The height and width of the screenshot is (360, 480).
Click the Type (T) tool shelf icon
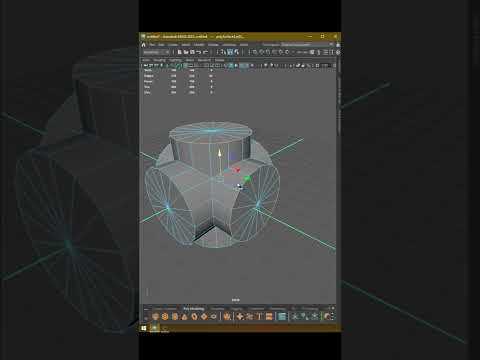(x=260, y=316)
